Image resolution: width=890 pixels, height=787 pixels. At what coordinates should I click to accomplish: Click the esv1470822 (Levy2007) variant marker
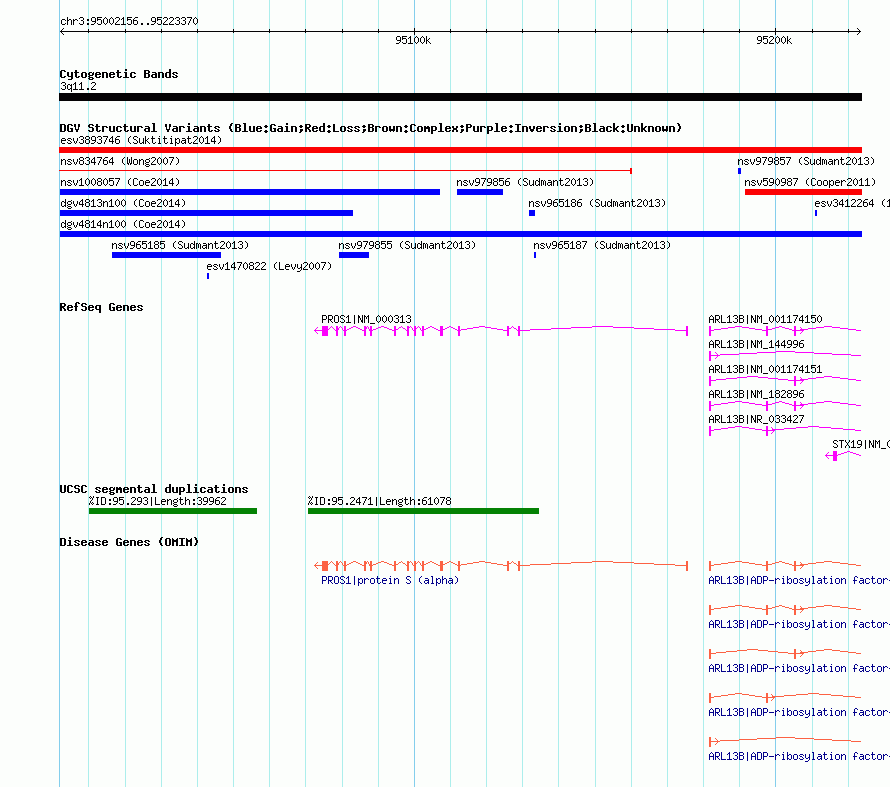point(208,276)
